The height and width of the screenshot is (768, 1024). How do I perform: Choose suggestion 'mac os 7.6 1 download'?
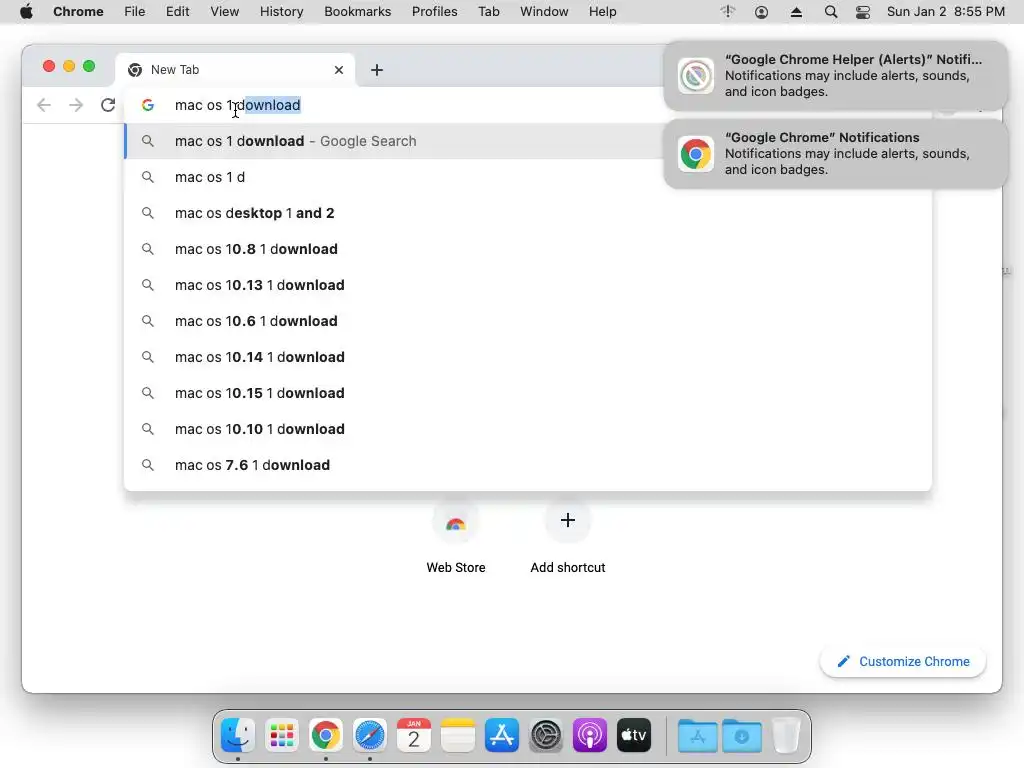pos(528,464)
